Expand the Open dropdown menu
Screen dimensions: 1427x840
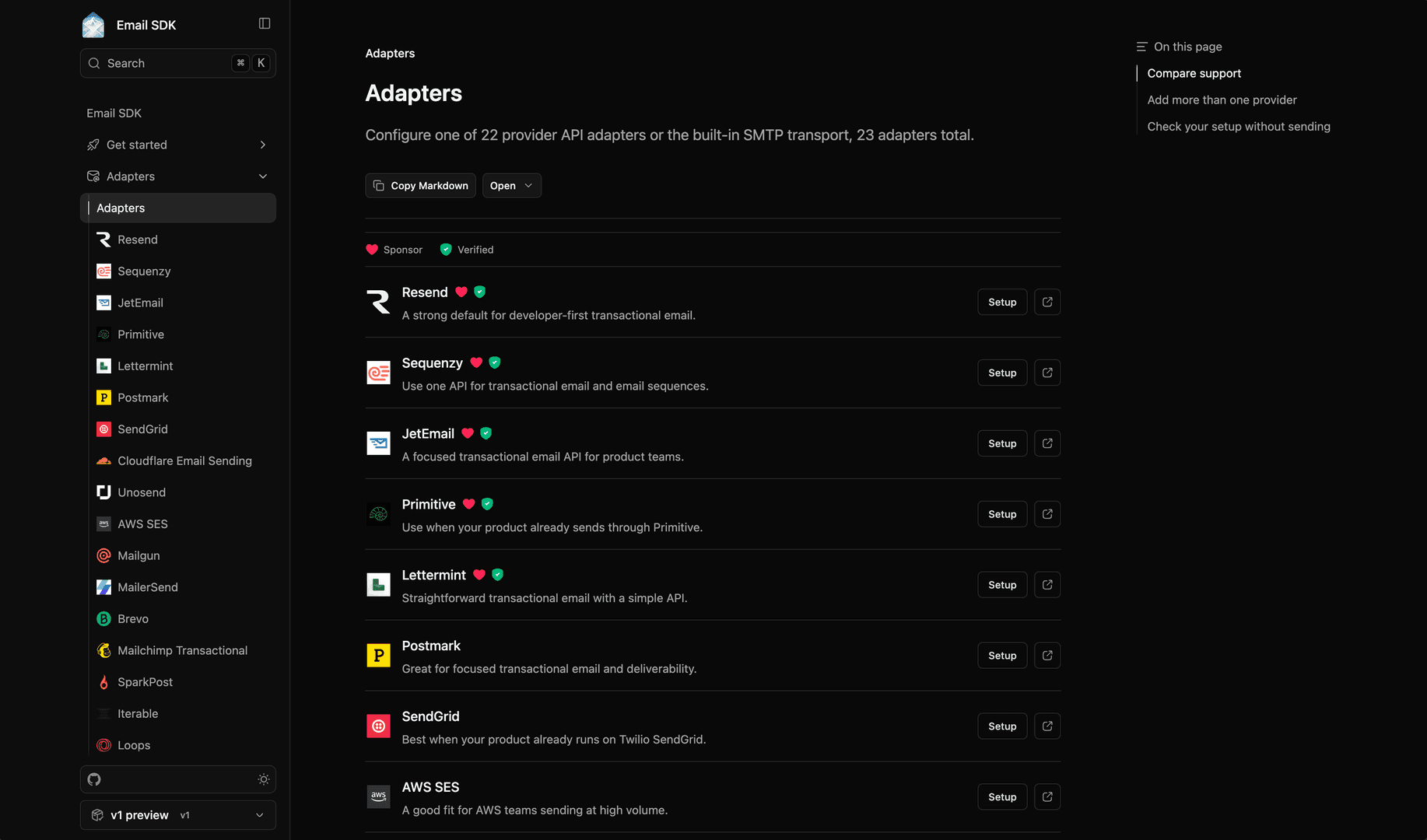(x=511, y=186)
